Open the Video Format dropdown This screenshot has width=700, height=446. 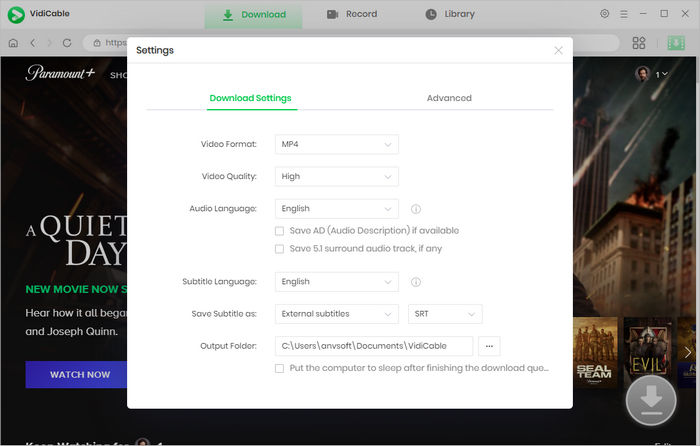tap(337, 144)
